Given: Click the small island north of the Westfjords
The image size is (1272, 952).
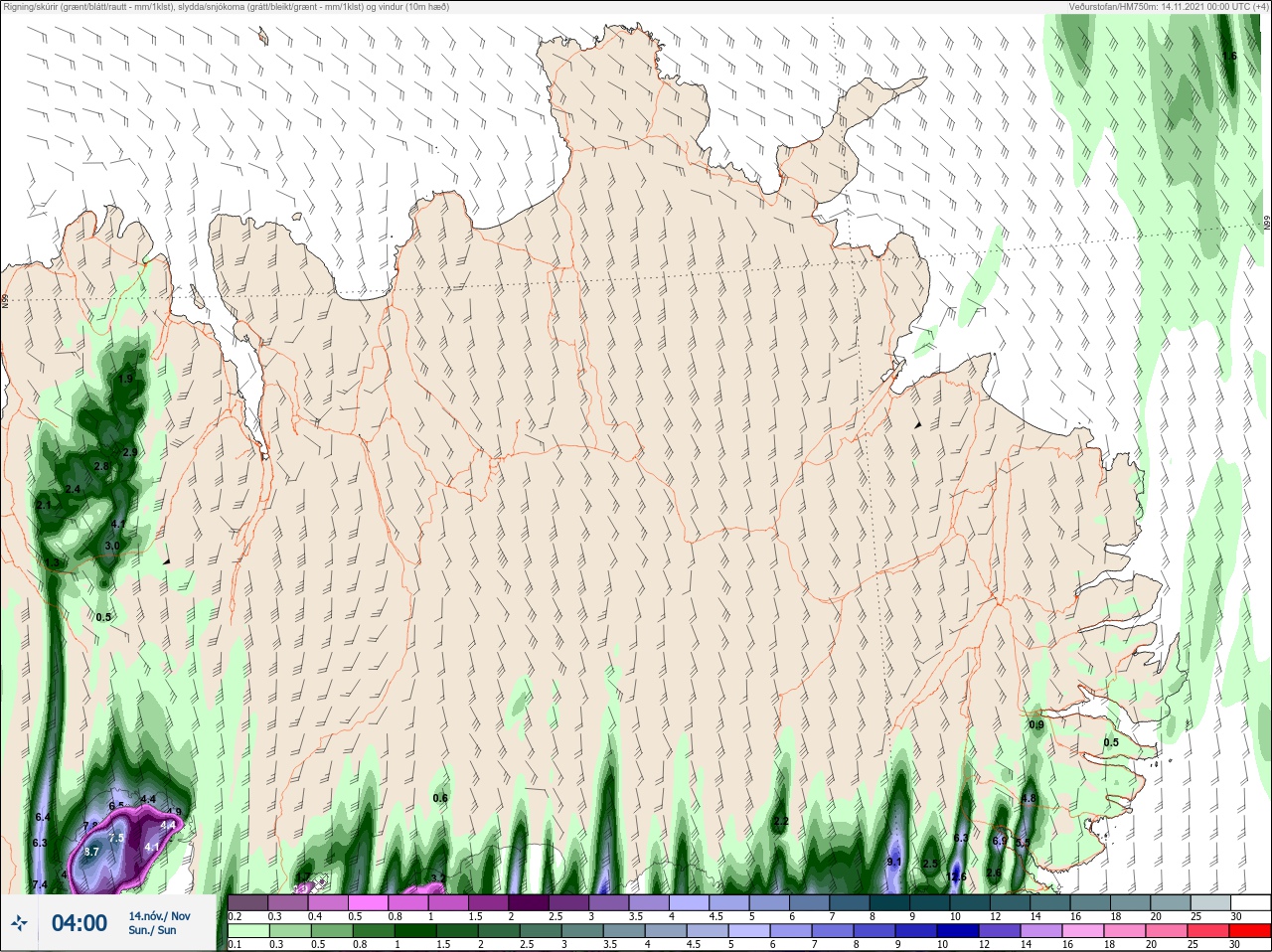Looking at the screenshot, I should 263,38.
